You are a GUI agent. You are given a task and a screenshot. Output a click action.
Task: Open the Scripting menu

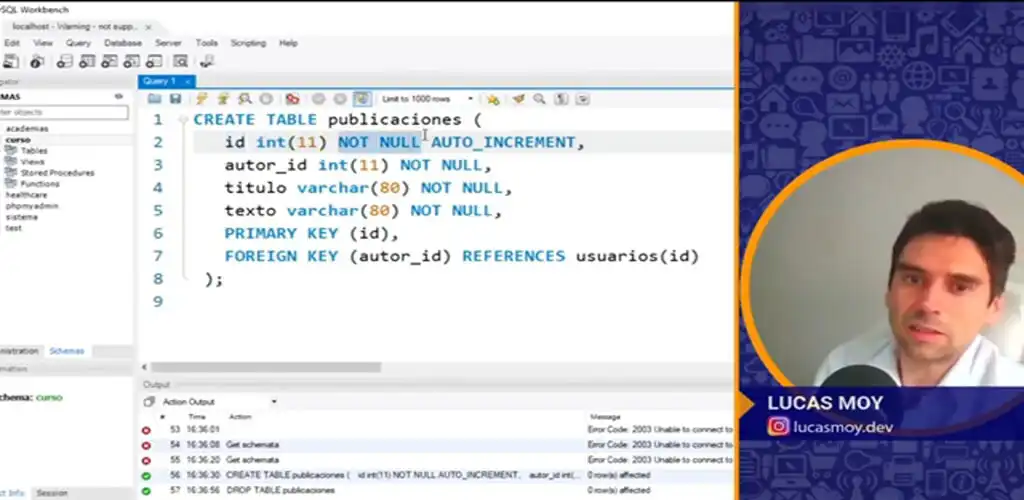coord(248,43)
